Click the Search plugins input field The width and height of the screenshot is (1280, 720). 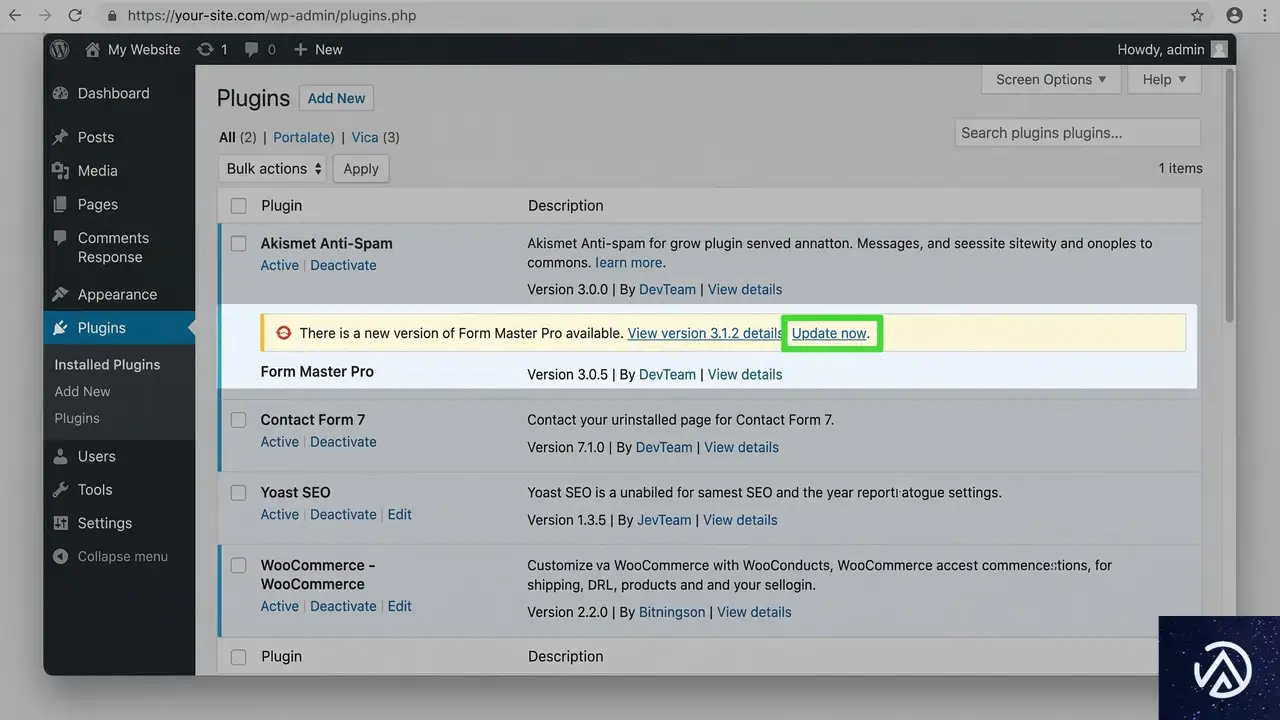pos(1077,132)
